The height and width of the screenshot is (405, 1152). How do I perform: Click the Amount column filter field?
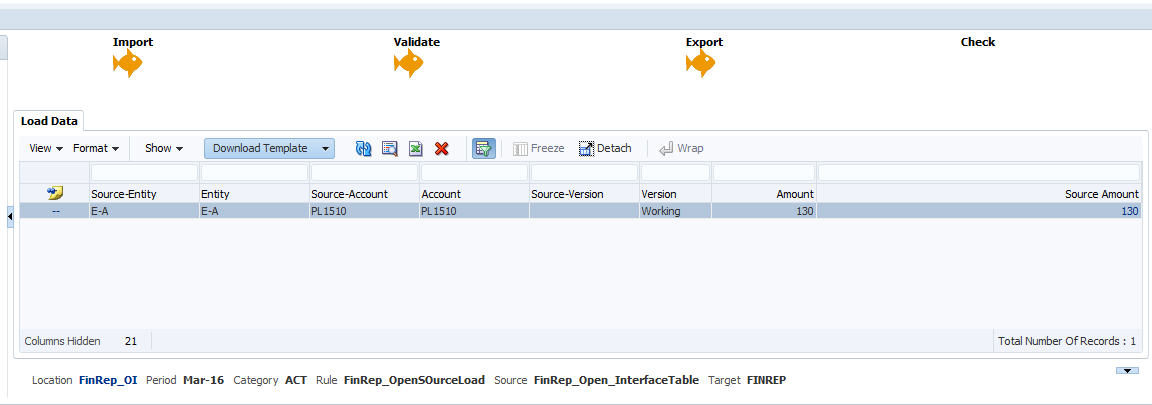tap(764, 173)
